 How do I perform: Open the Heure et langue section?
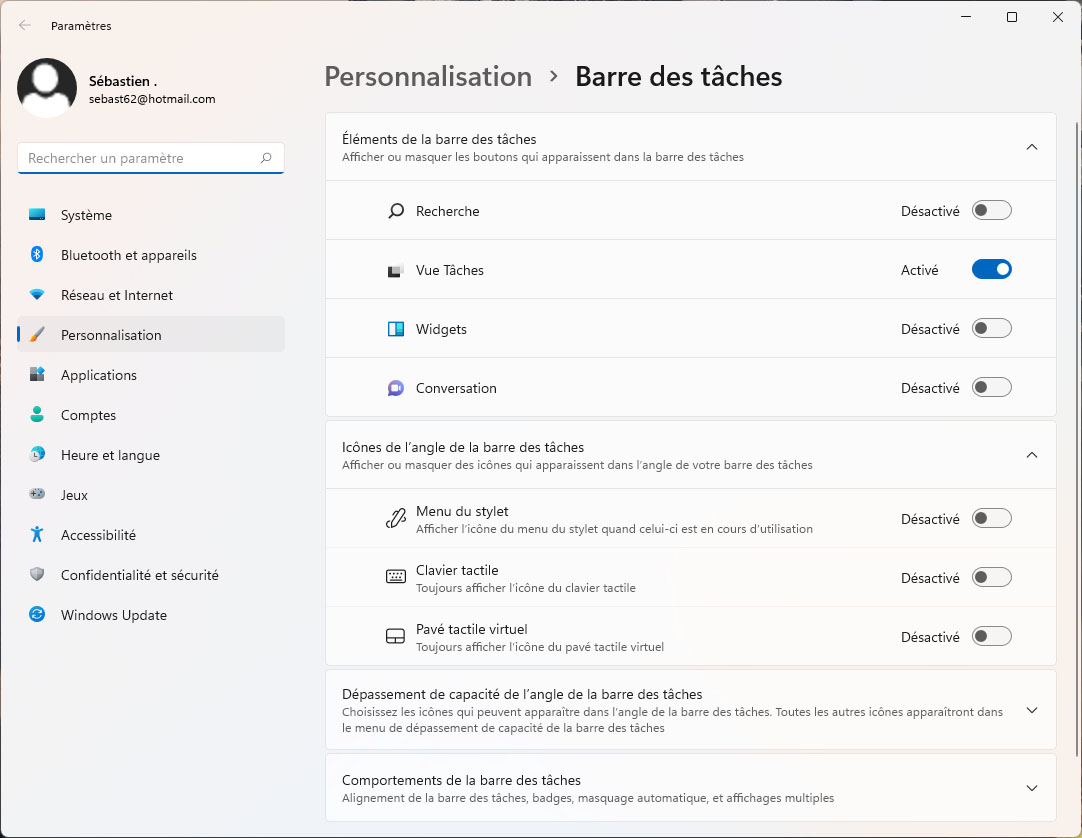pyautogui.click(x=110, y=455)
